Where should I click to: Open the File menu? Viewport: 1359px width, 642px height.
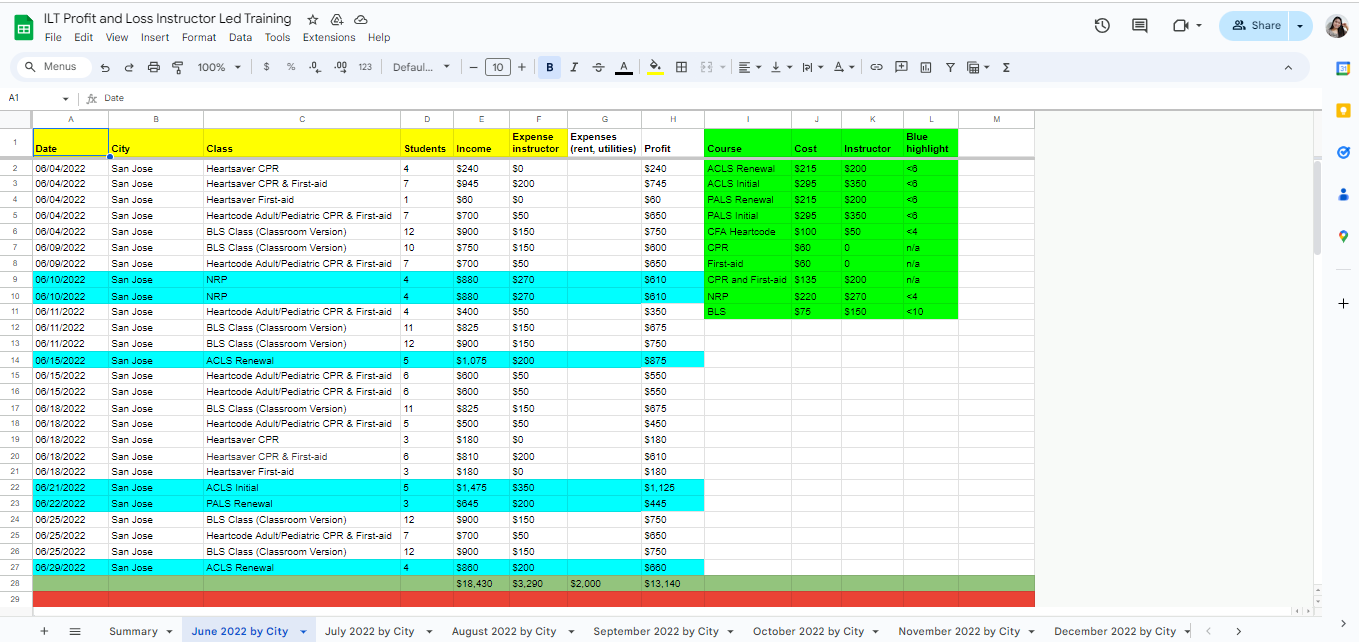(x=53, y=37)
